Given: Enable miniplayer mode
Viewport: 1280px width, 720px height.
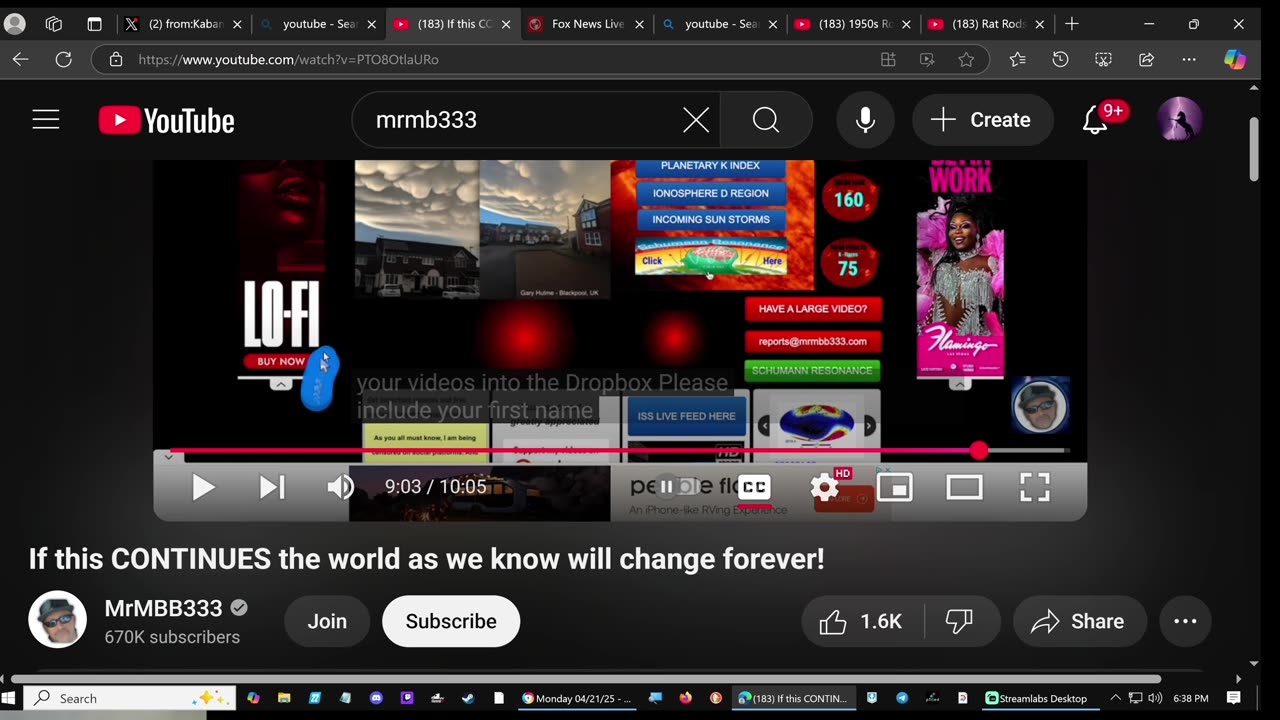Looking at the screenshot, I should [895, 487].
